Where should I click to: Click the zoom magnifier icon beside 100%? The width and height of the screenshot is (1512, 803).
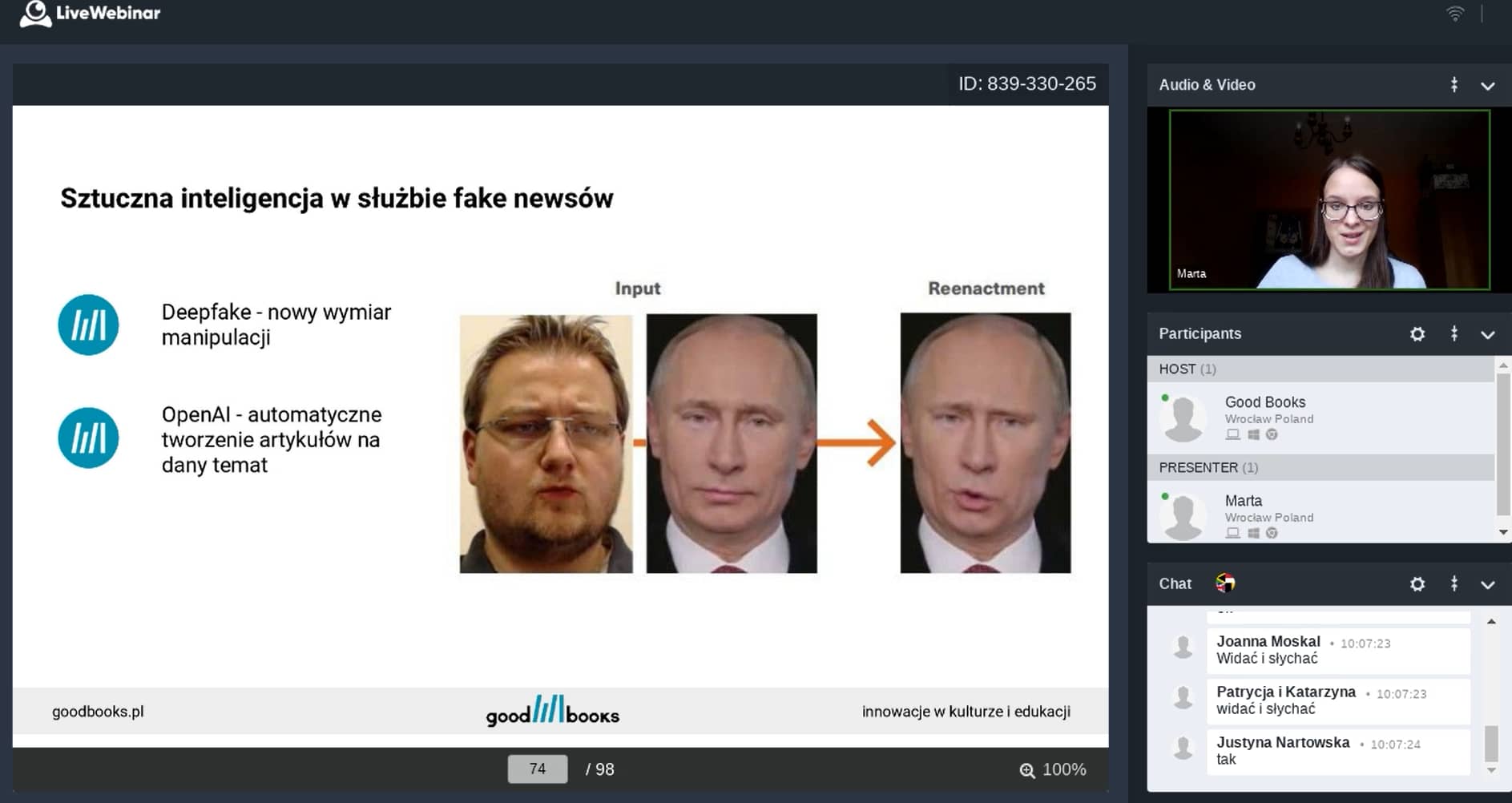coord(1027,770)
